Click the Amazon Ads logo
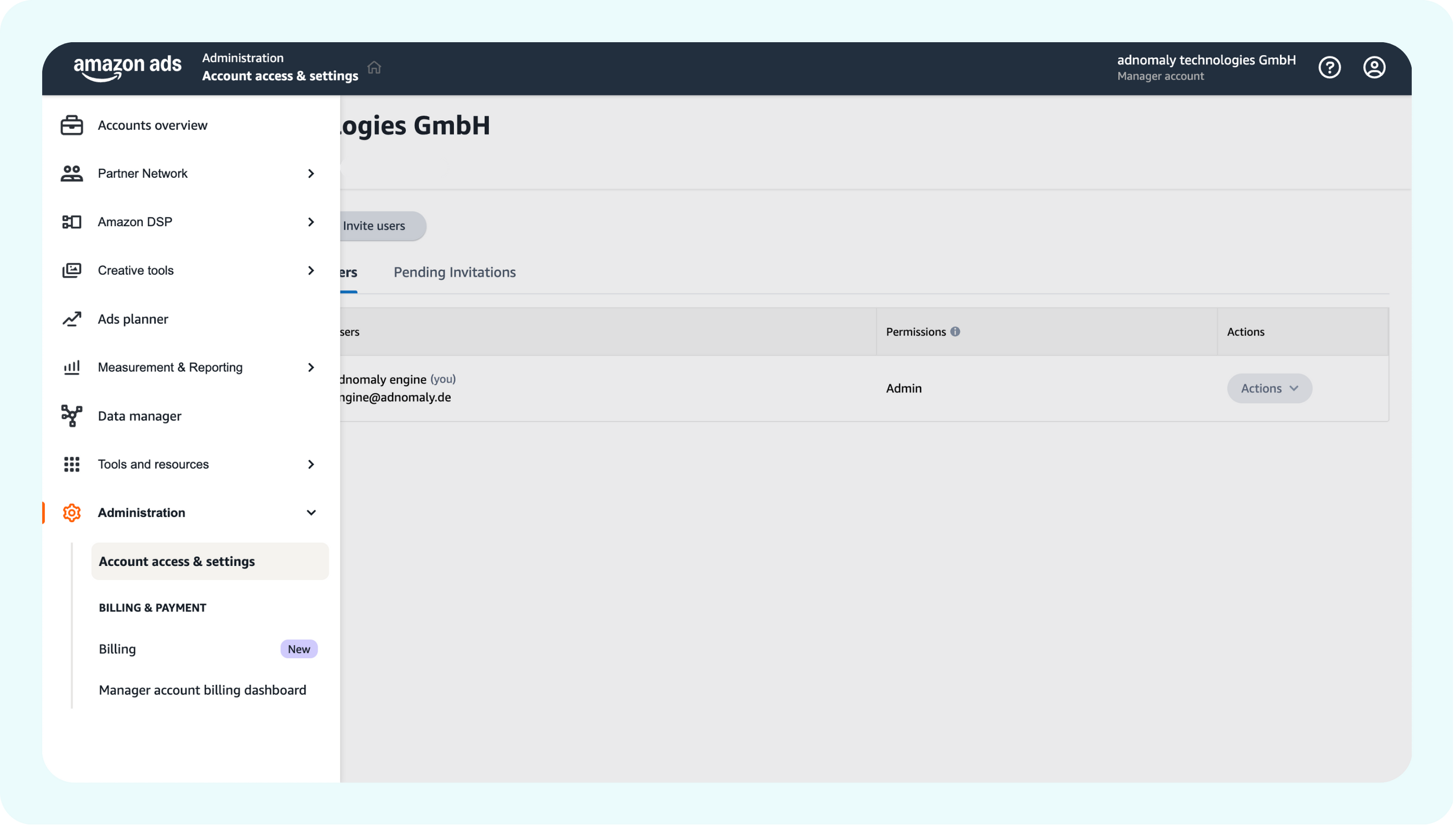This screenshot has height=826, width=1456. tap(127, 67)
